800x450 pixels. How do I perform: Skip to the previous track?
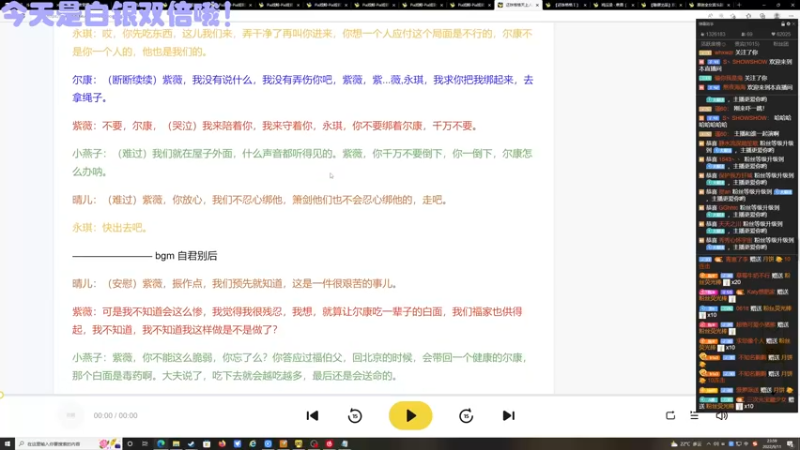(312, 416)
